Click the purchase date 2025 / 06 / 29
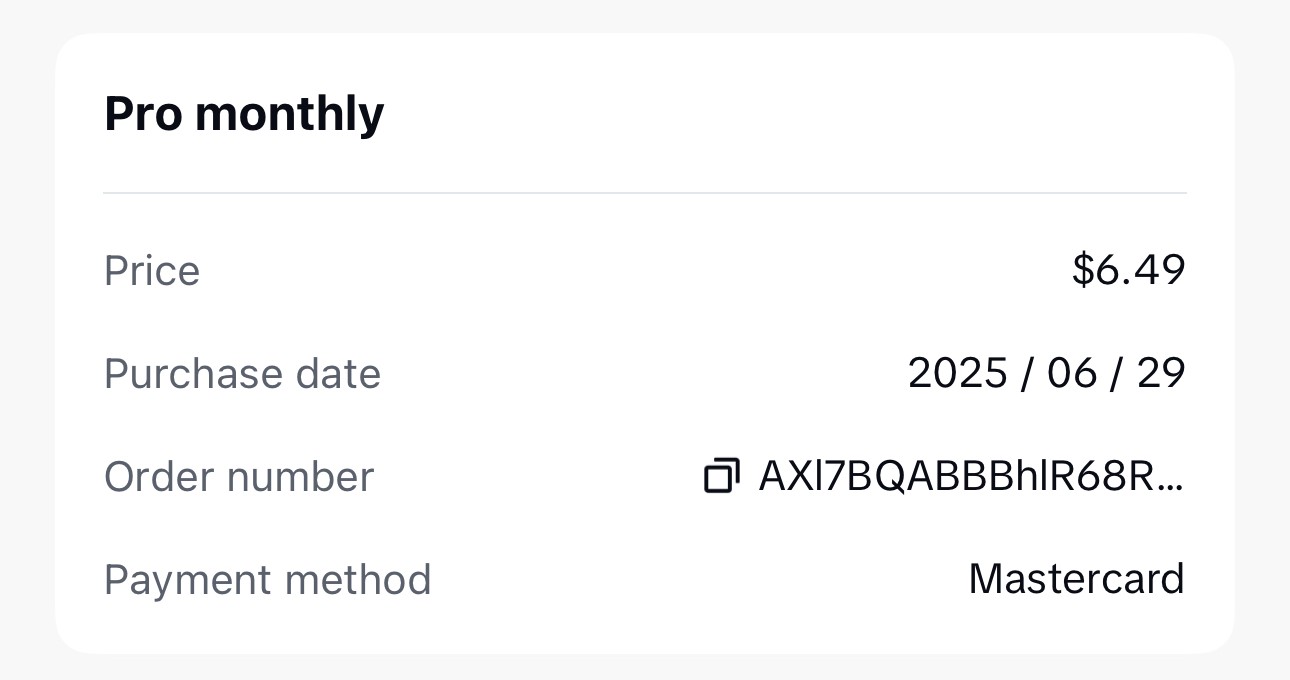 coord(1046,373)
